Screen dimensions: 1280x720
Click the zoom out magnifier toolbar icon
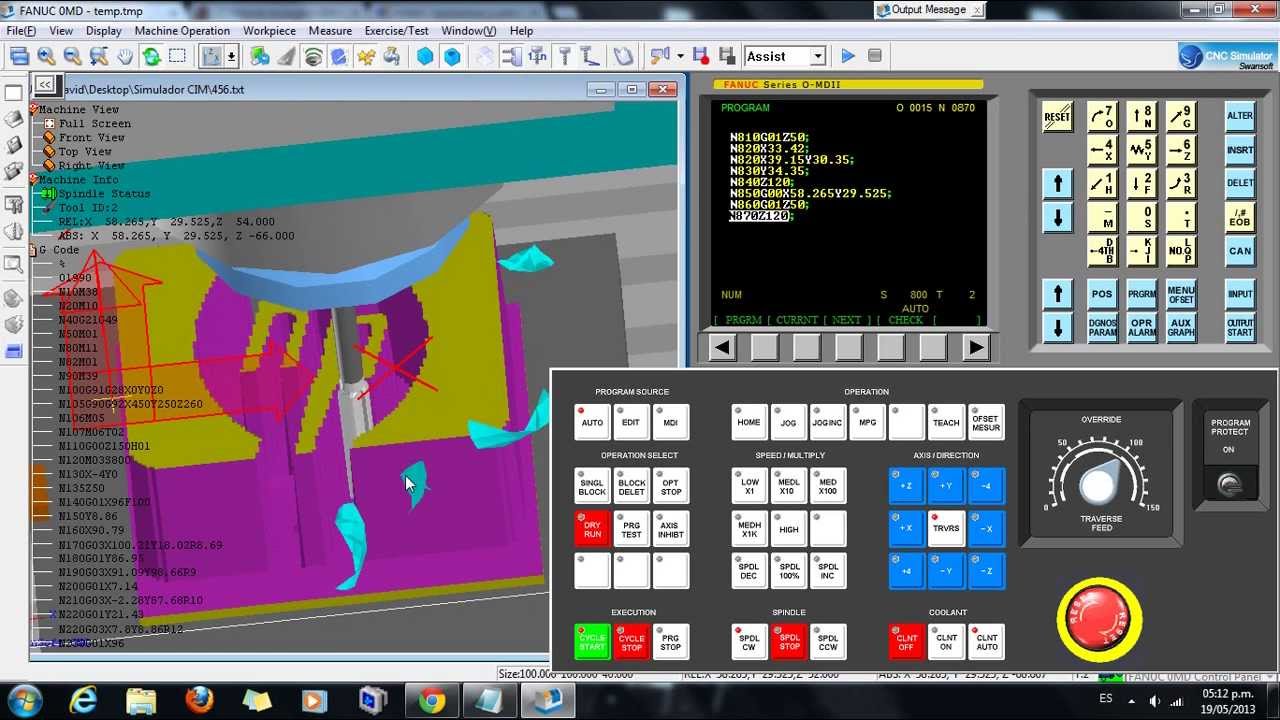pyautogui.click(x=72, y=57)
